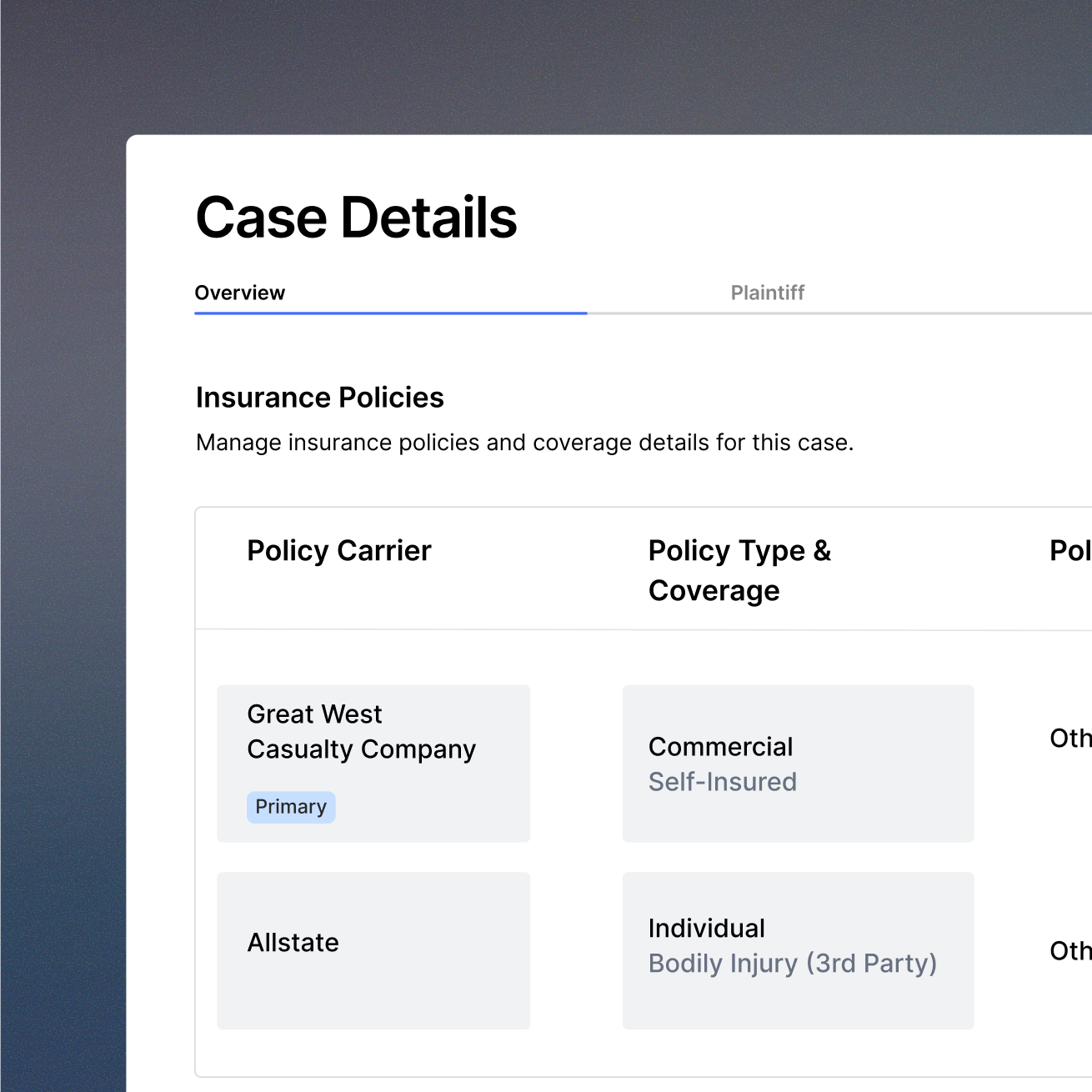Screen dimensions: 1092x1092
Task: Click the Insurance Policies section heading
Action: coord(319,398)
